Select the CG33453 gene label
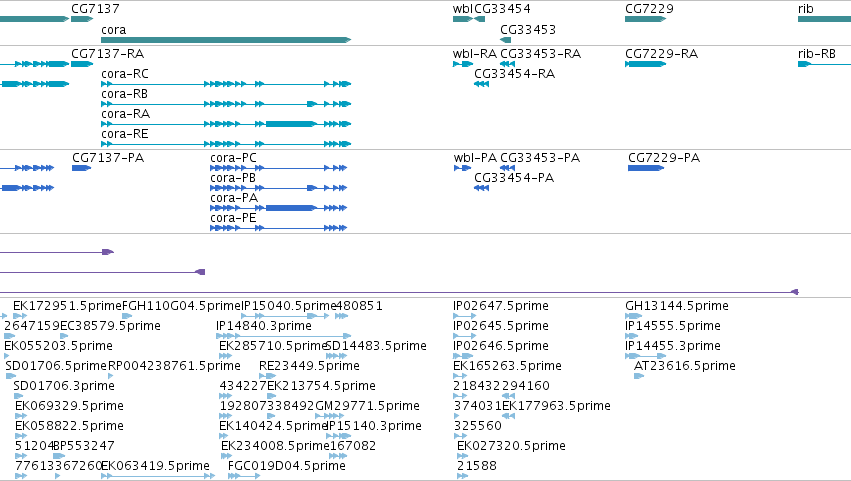The width and height of the screenshot is (851, 481). 528,30
